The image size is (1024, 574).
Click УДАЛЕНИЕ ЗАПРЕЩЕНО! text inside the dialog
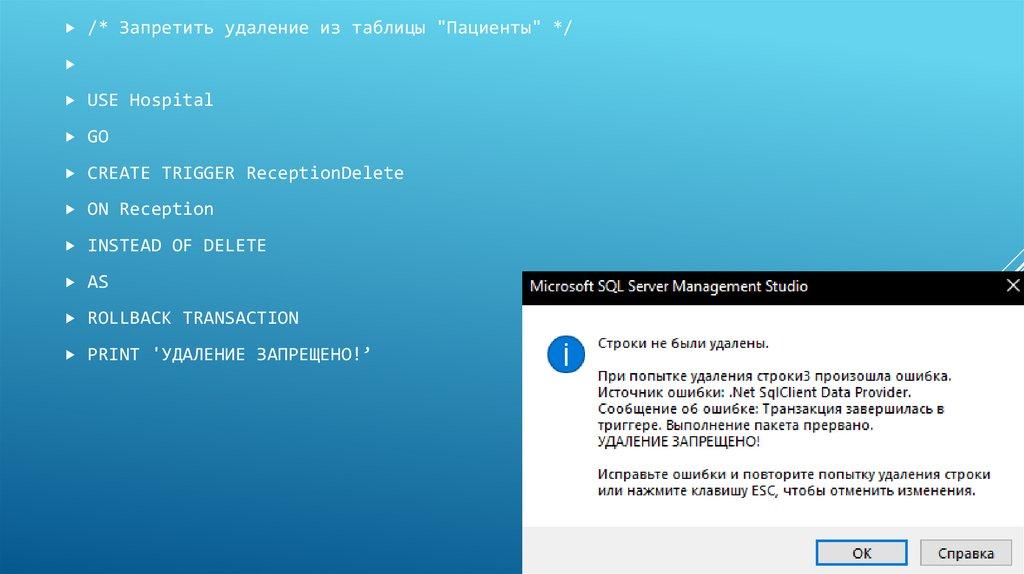click(x=678, y=441)
